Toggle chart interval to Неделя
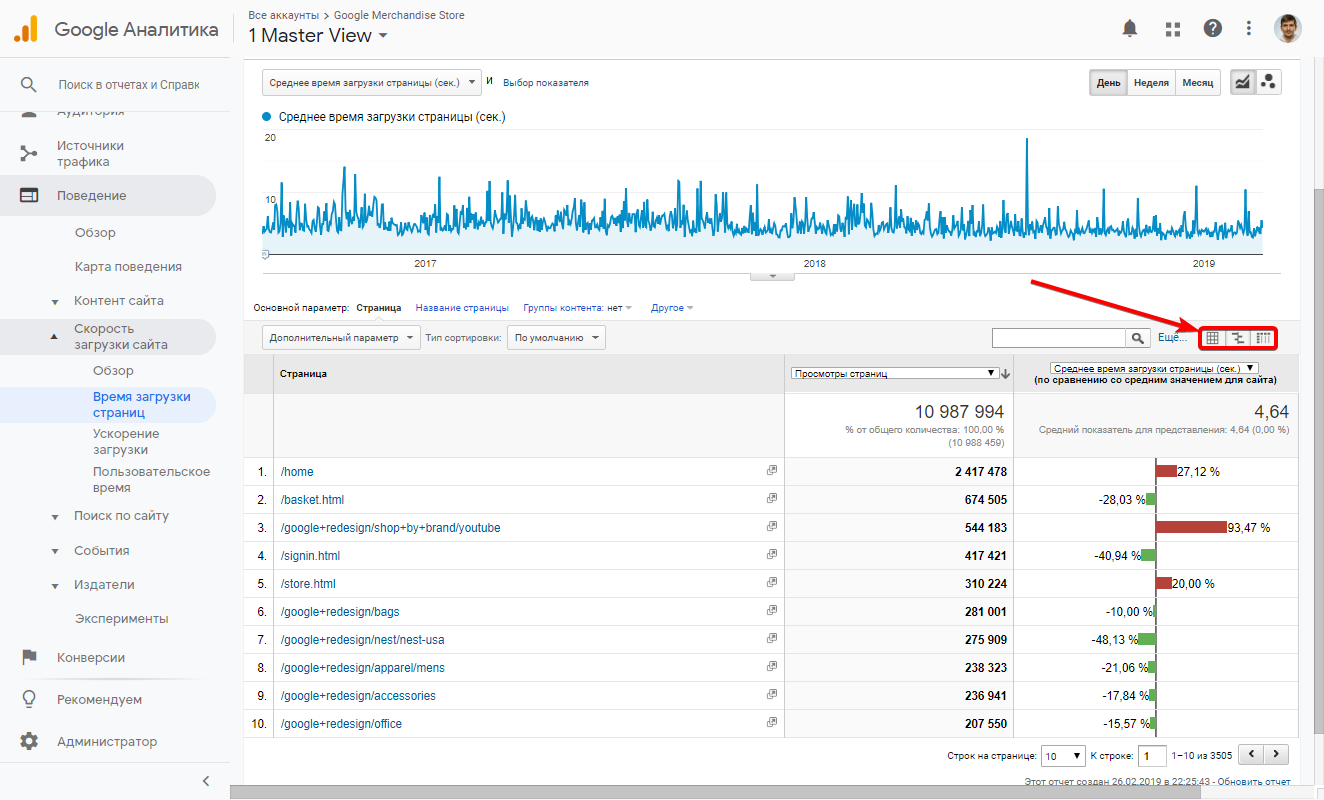This screenshot has width=1324, height=800. [x=1151, y=83]
